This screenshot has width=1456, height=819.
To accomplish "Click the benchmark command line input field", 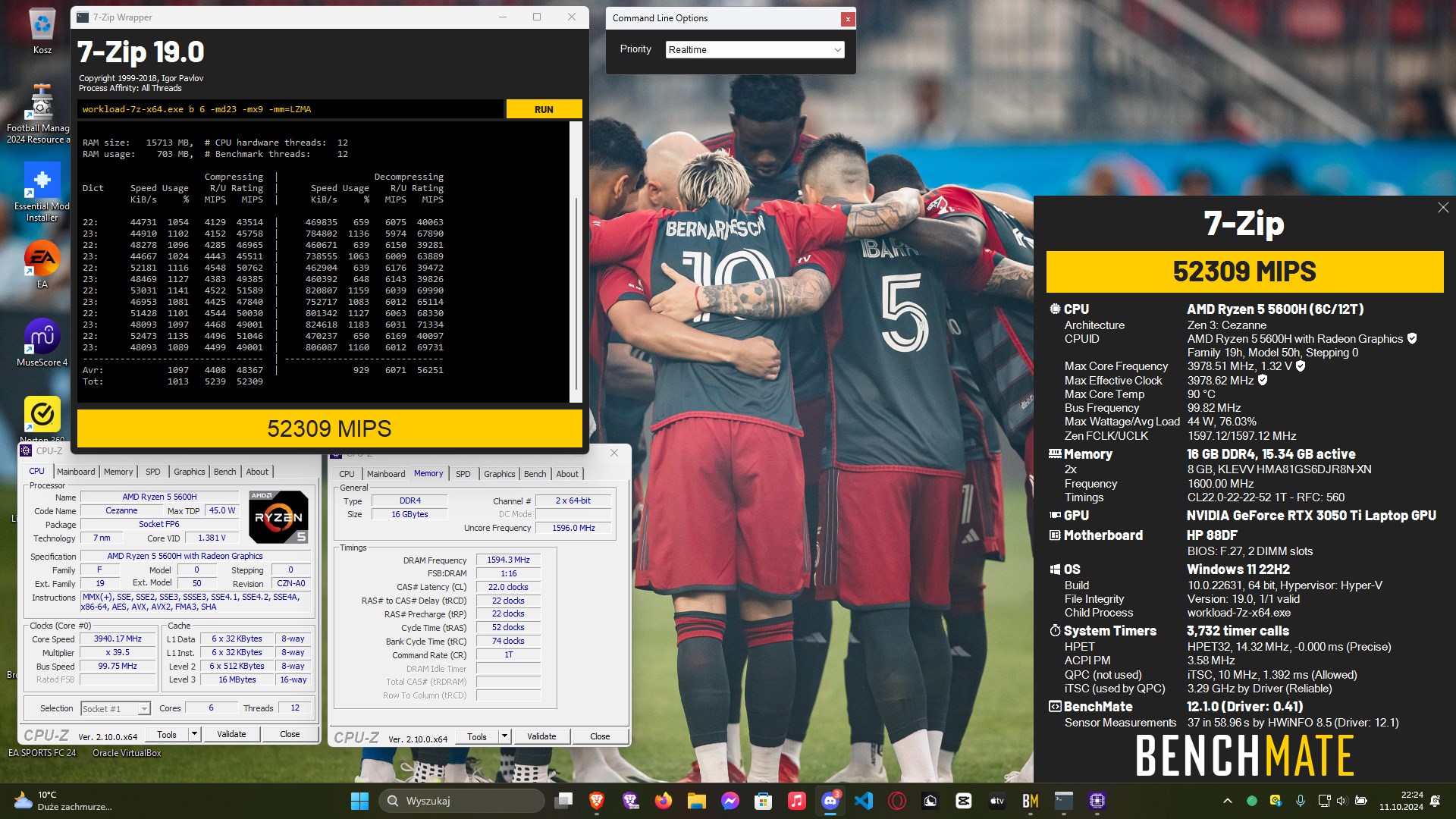I will 291,109.
